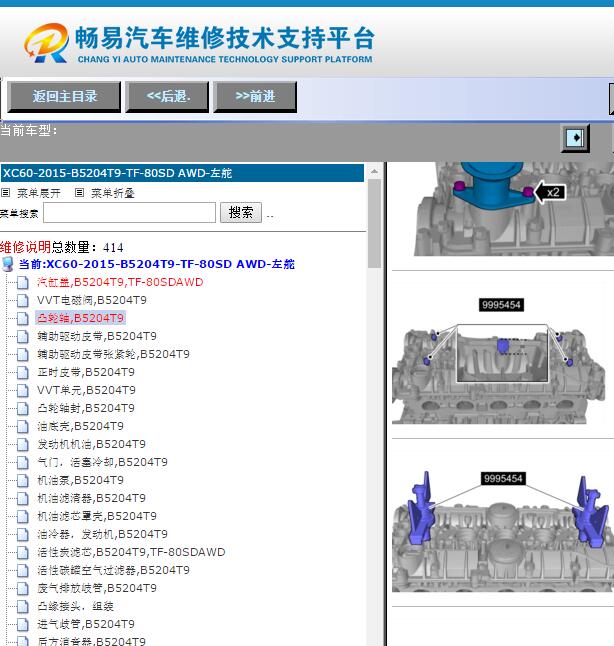The height and width of the screenshot is (646, 614).
Task: Click document icon beside 活性碳罐空气过滤器
Action: click(23, 570)
